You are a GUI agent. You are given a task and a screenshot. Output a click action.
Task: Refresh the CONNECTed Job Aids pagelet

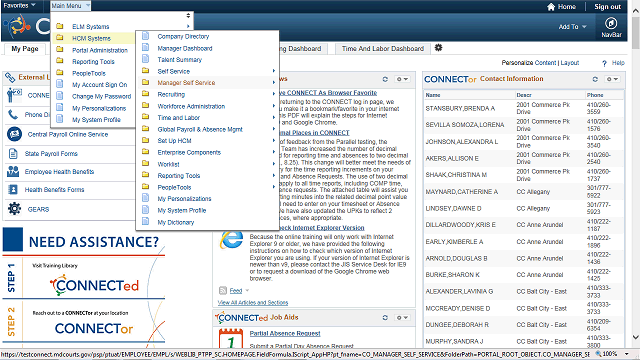pos(385,318)
